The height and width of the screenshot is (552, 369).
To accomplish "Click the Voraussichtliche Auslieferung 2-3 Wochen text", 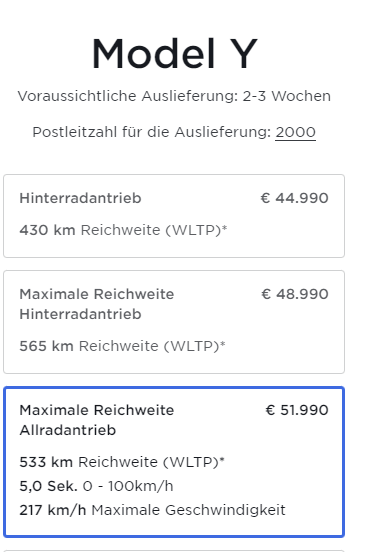I will pos(174,96).
